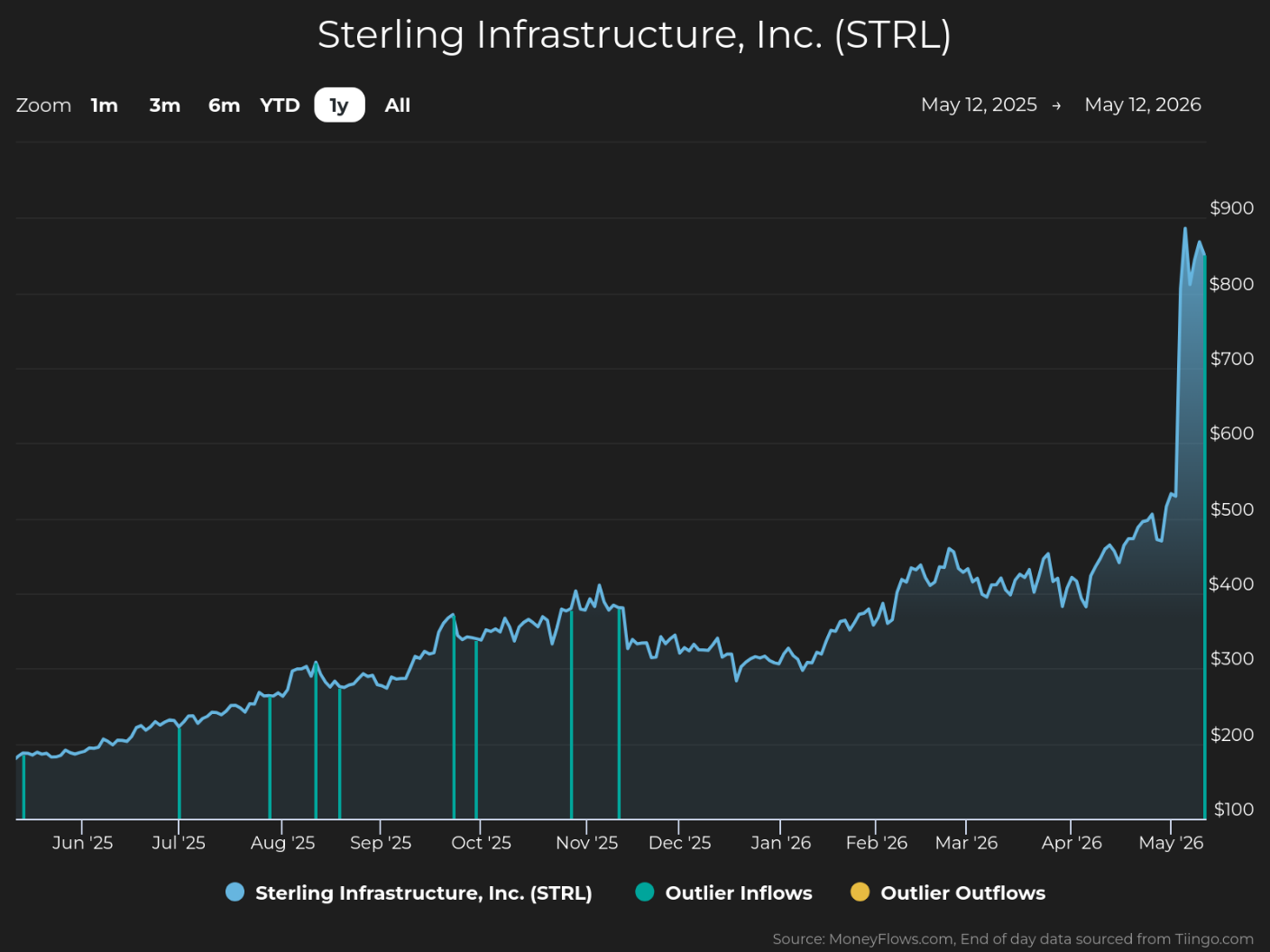Click the $500 y-axis label
This screenshot has width=1270, height=952.
(1232, 509)
